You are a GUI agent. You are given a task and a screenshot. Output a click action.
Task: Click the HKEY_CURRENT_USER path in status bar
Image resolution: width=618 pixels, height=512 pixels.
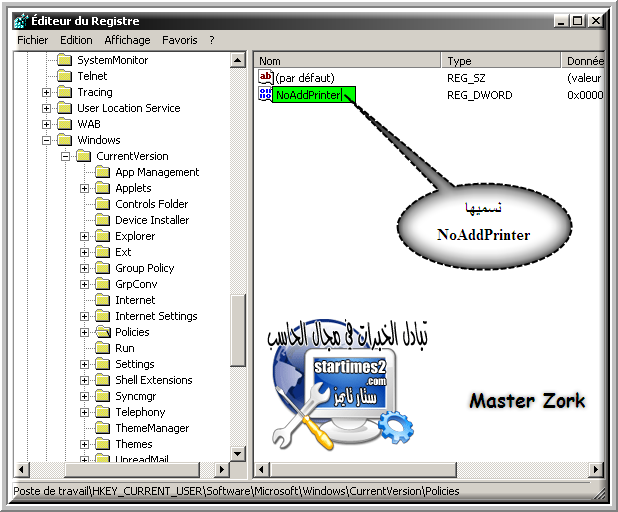pyautogui.click(x=147, y=491)
